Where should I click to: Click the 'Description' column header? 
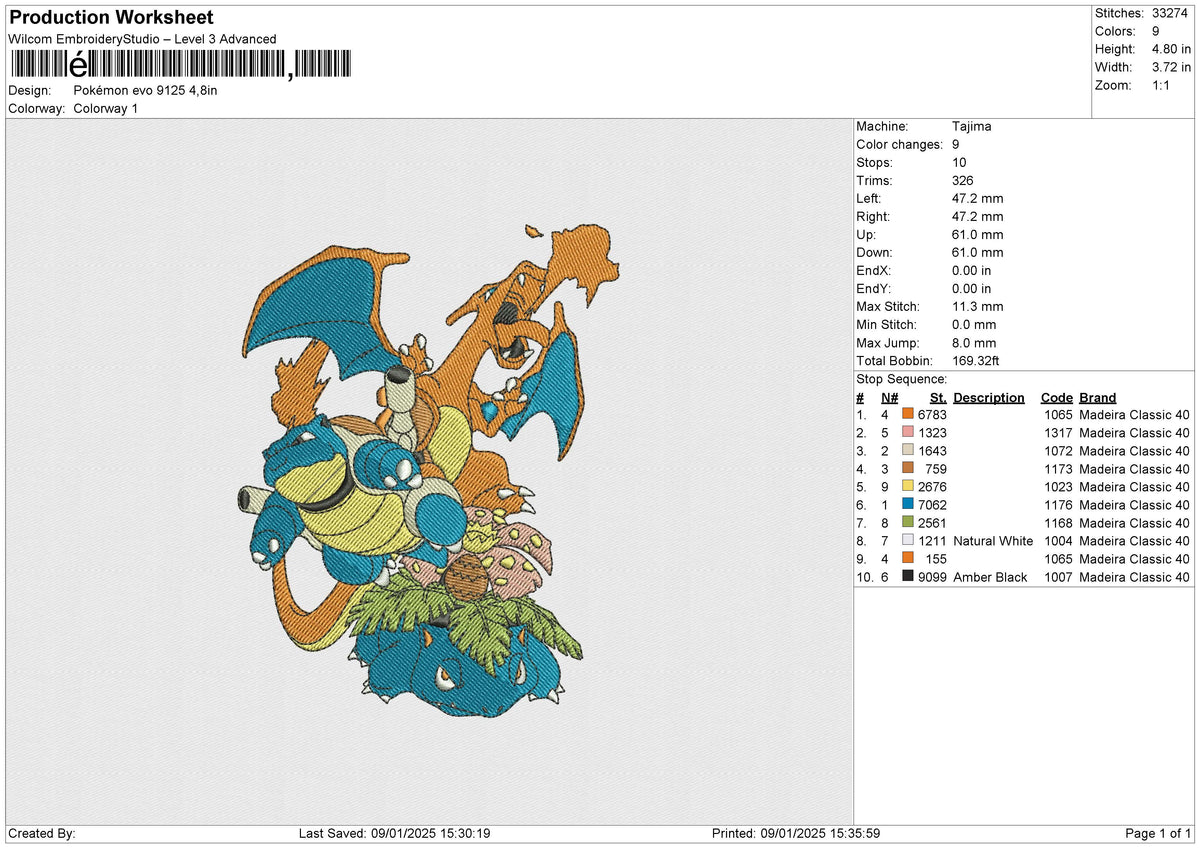[x=989, y=397]
